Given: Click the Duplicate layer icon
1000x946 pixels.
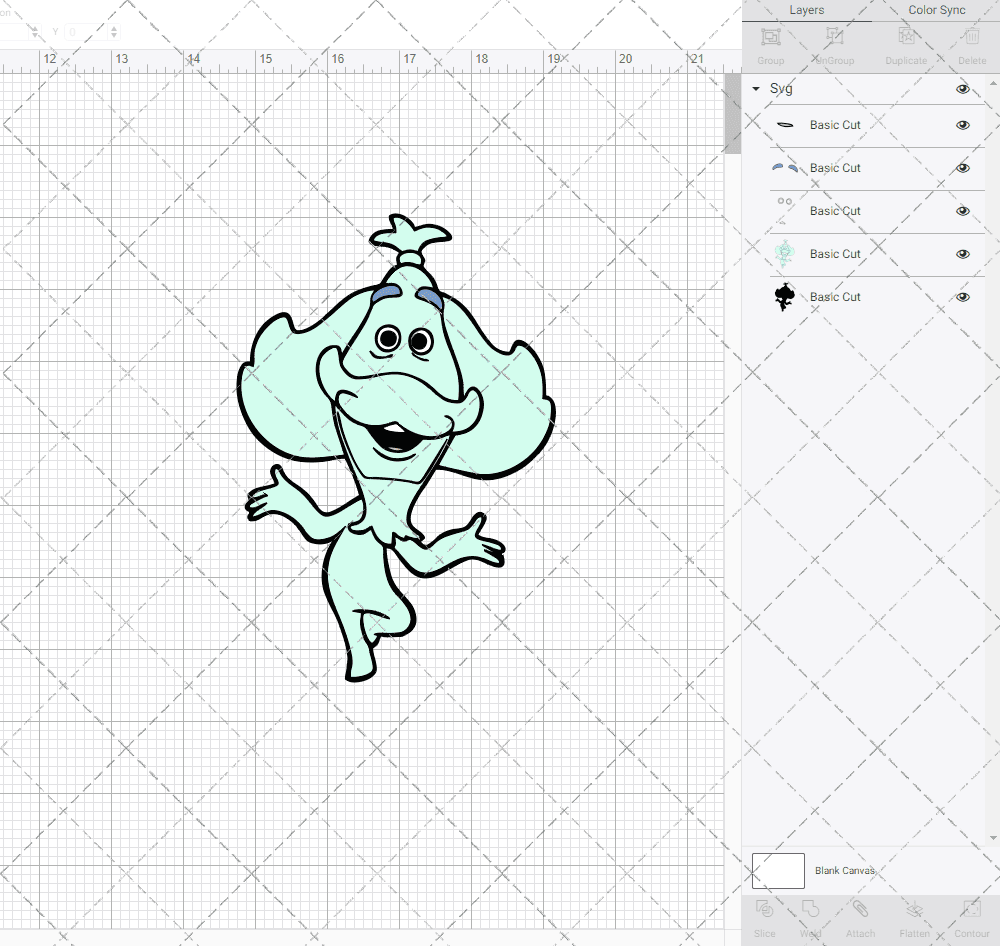Looking at the screenshot, I should point(906,38).
